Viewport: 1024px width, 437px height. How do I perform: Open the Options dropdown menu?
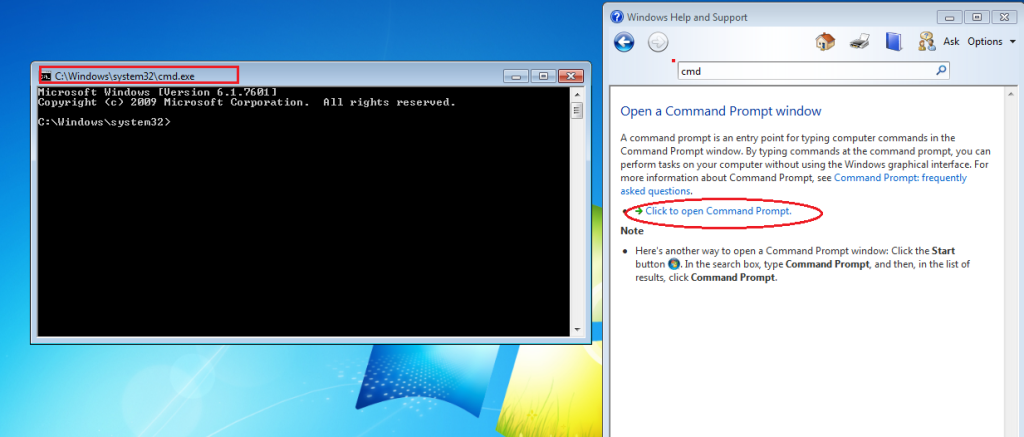click(991, 42)
